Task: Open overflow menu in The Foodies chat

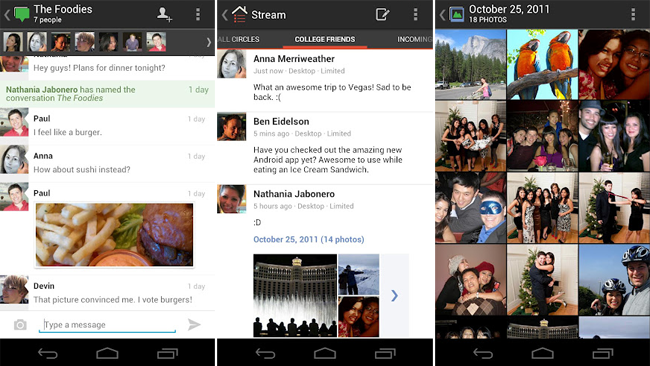Action: pos(198,15)
